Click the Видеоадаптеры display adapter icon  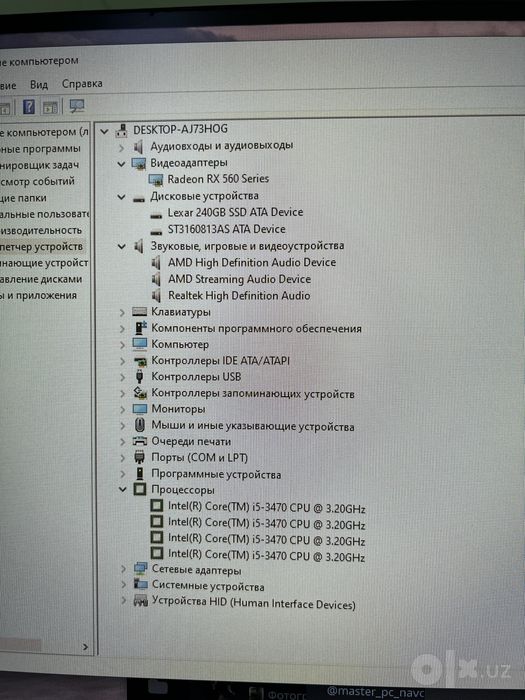tap(139, 163)
